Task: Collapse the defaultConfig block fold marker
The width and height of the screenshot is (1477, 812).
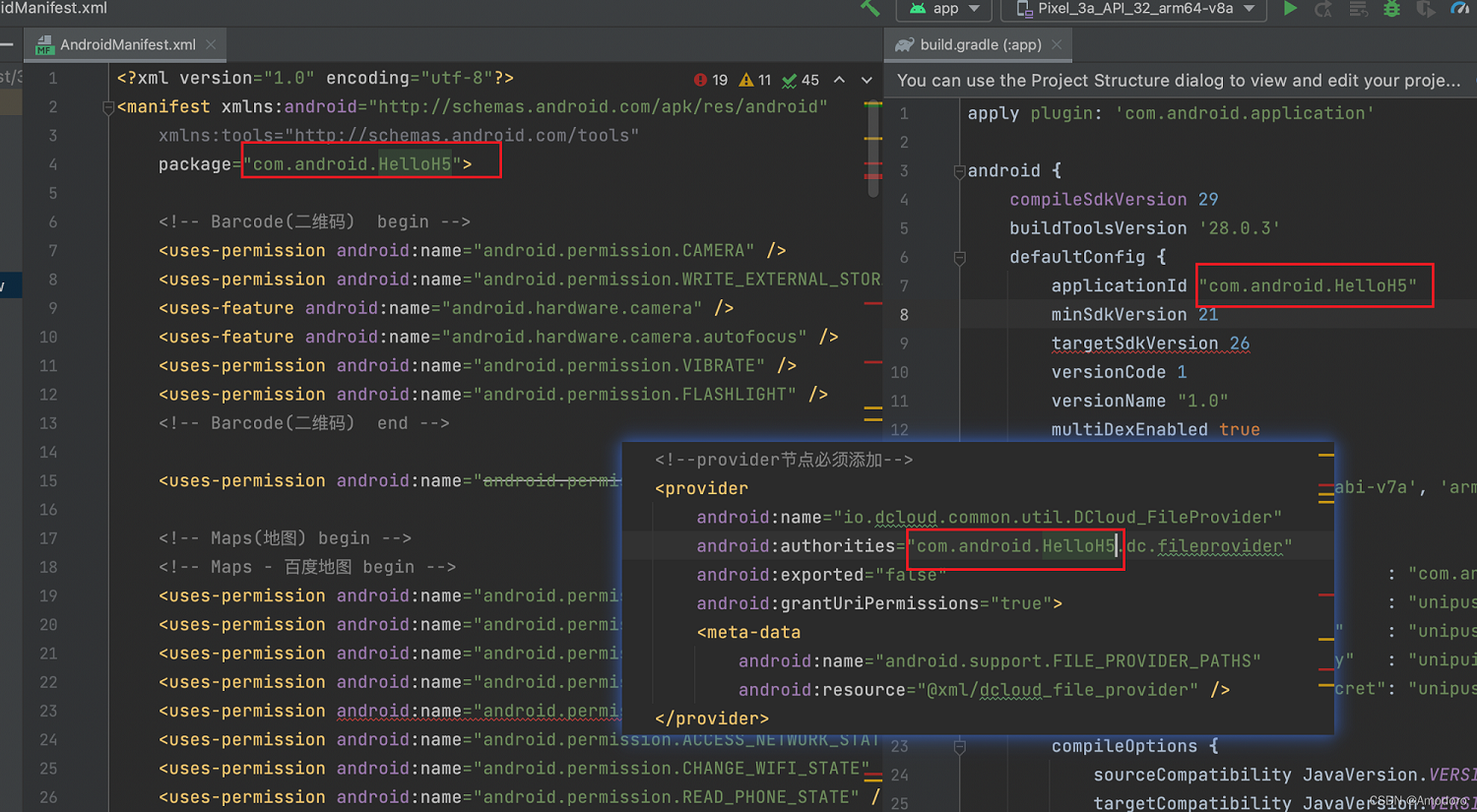Action: click(959, 258)
